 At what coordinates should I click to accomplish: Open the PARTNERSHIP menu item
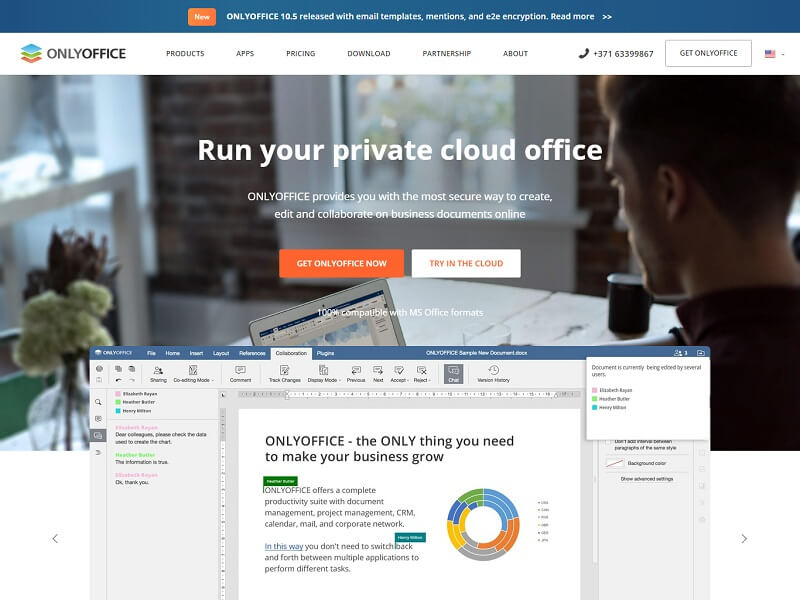pyautogui.click(x=447, y=54)
